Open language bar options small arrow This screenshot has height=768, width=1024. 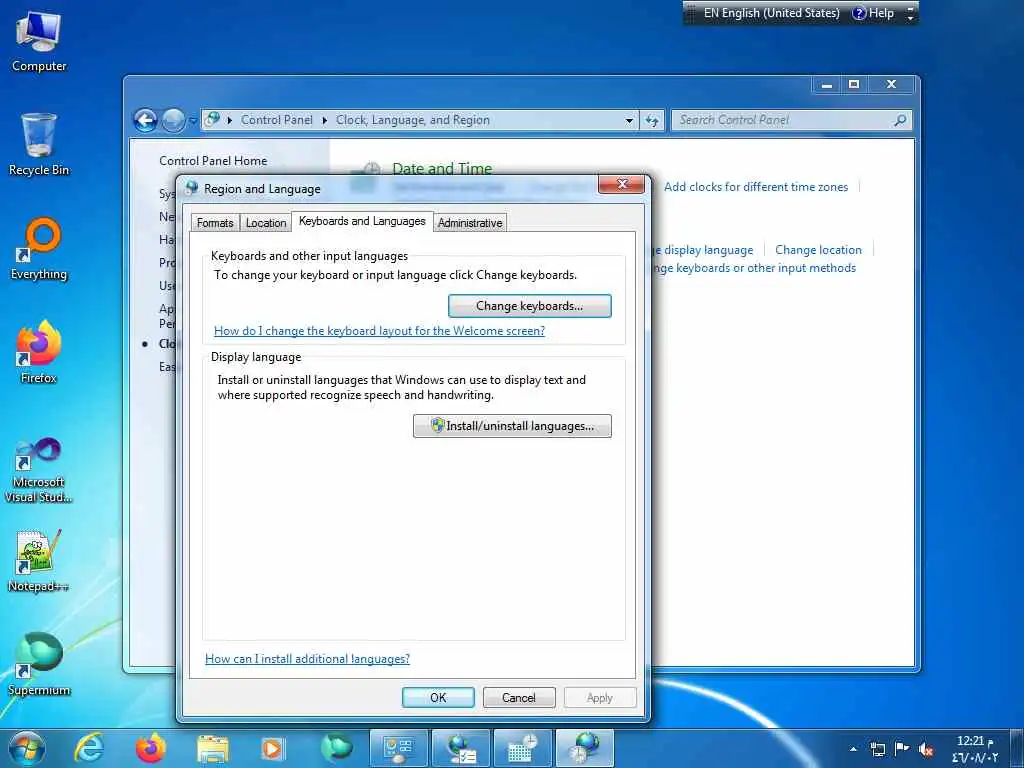pyautogui.click(x=910, y=18)
